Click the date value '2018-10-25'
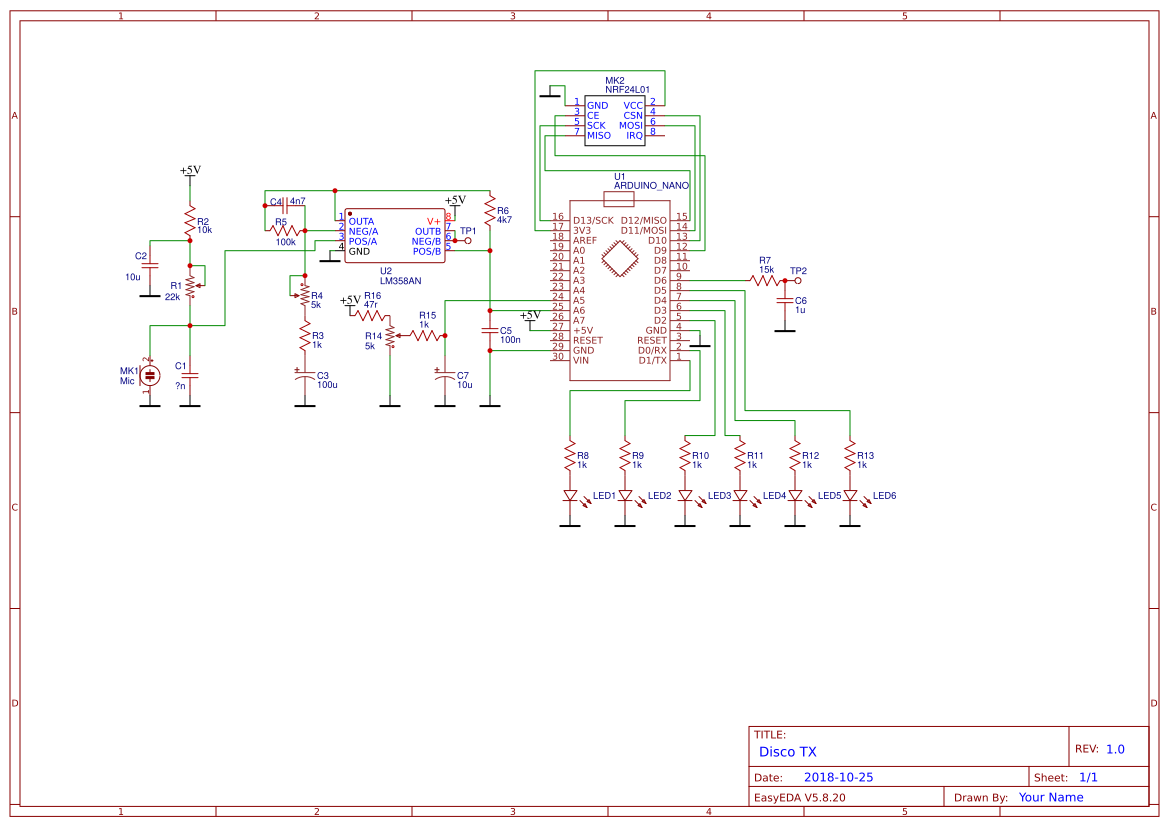The height and width of the screenshot is (827, 1169). (x=838, y=777)
